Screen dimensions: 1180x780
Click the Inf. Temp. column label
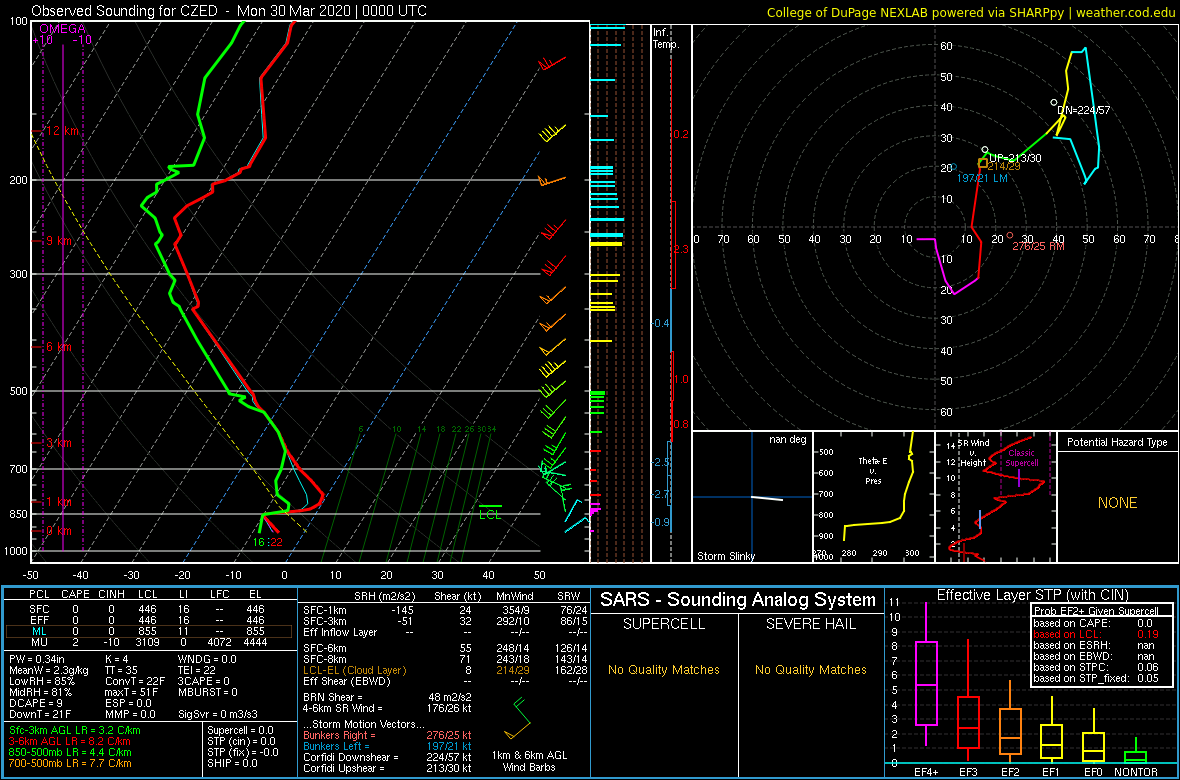(x=666, y=38)
